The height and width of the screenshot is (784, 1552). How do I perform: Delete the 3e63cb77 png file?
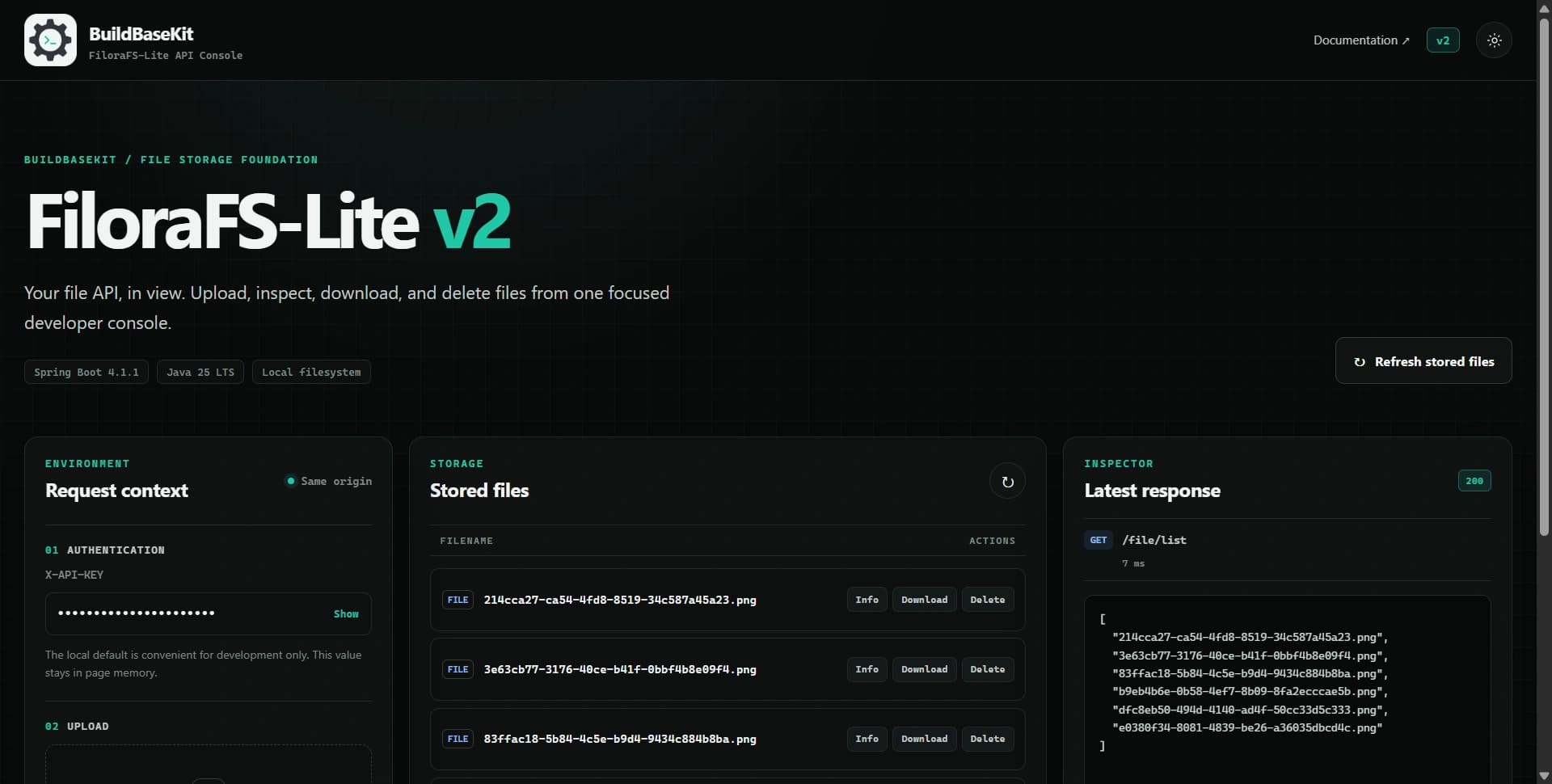point(987,669)
